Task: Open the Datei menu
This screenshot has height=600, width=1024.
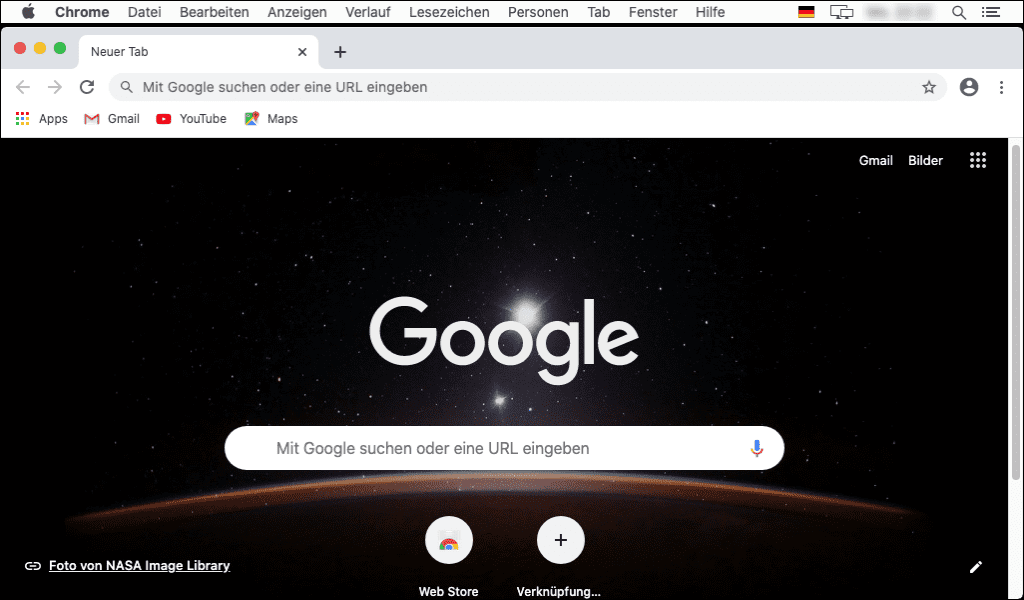Action: pyautogui.click(x=144, y=12)
